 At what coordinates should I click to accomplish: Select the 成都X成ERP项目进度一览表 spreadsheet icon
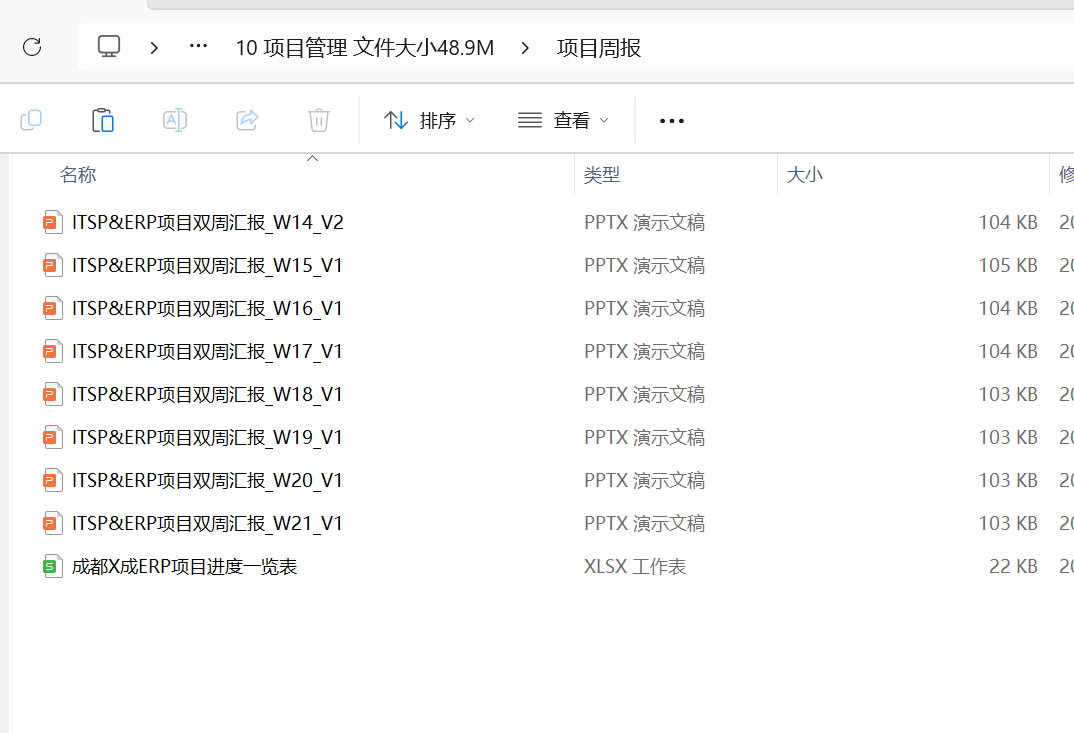pos(52,567)
